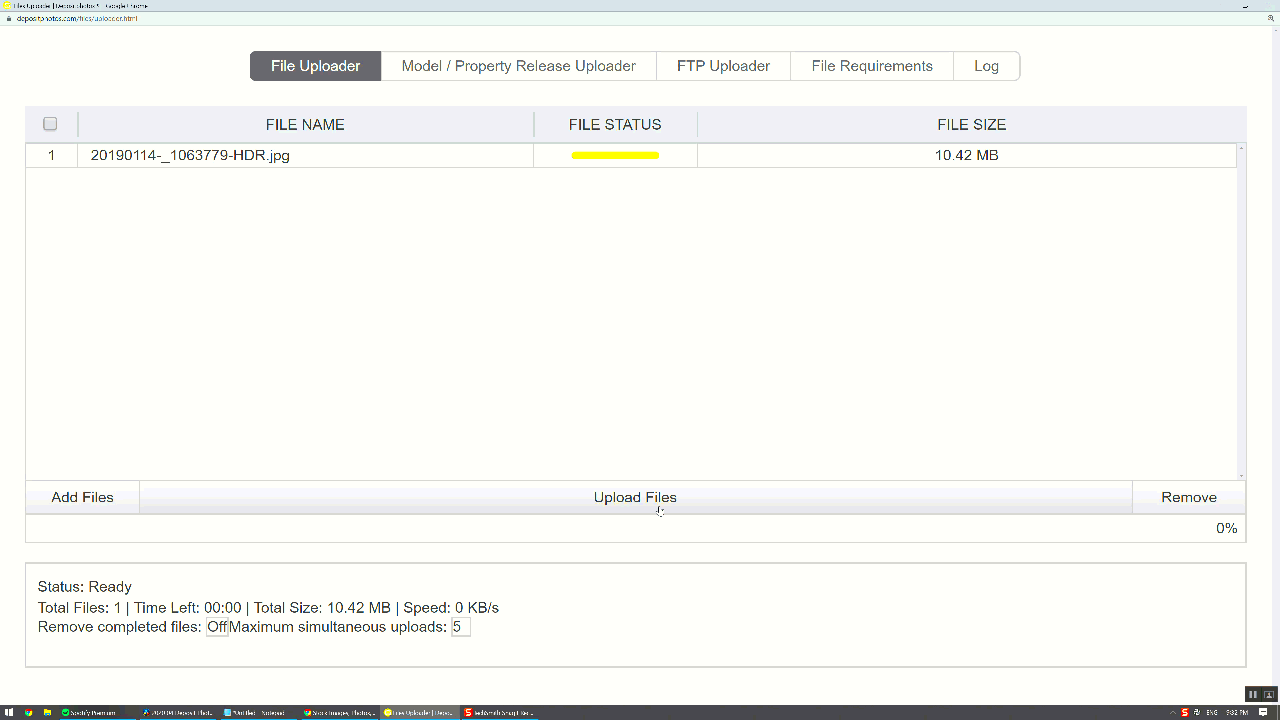The width and height of the screenshot is (1280, 720).
Task: Click the page zoom icon in address bar
Action: point(1270,18)
